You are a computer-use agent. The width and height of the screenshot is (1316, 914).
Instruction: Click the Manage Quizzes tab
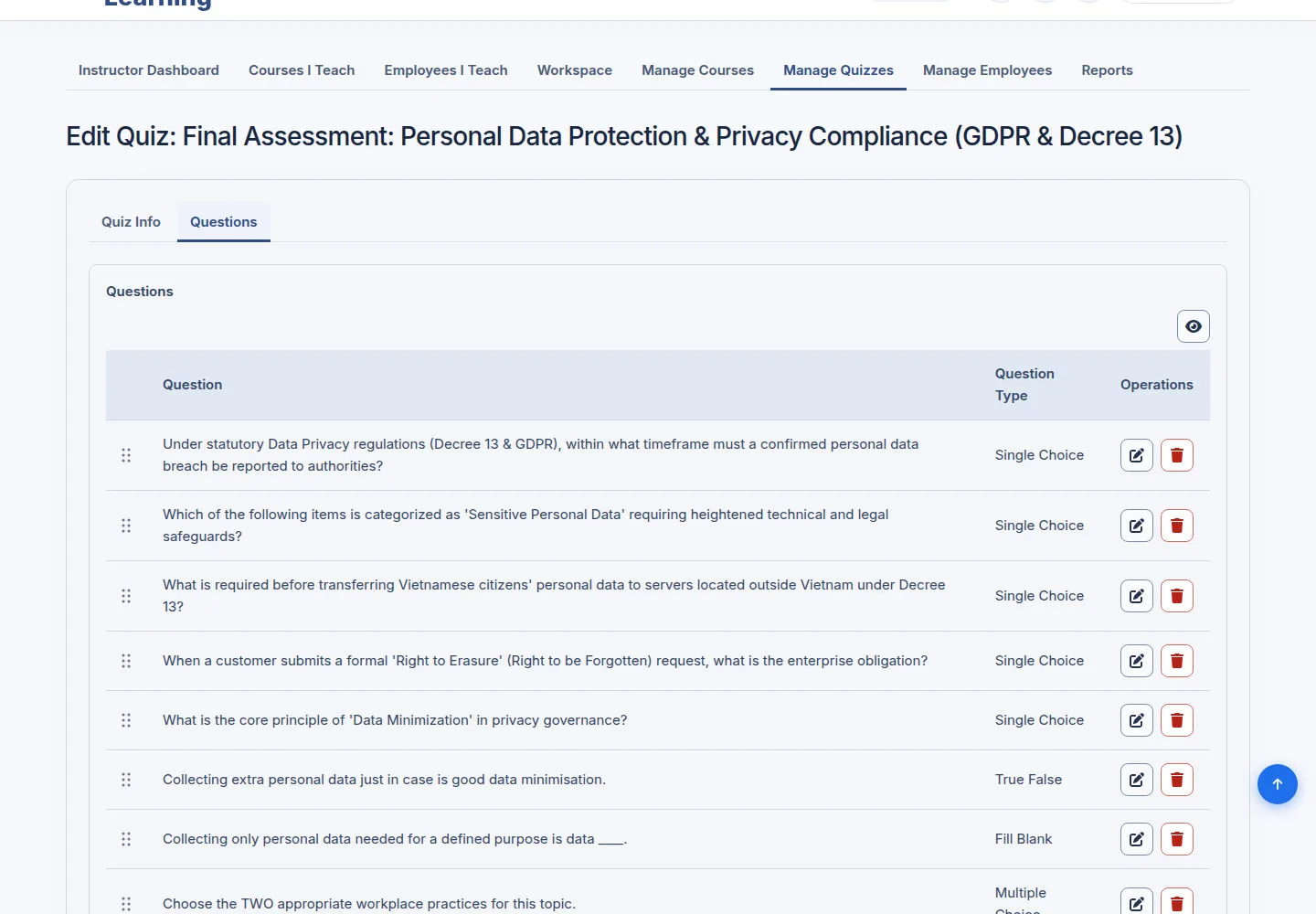click(x=839, y=70)
